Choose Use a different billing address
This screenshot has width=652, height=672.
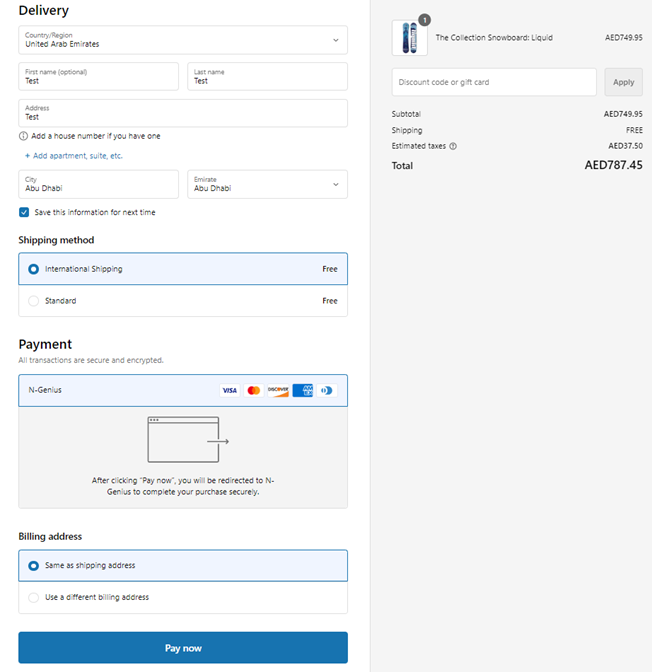183,597
